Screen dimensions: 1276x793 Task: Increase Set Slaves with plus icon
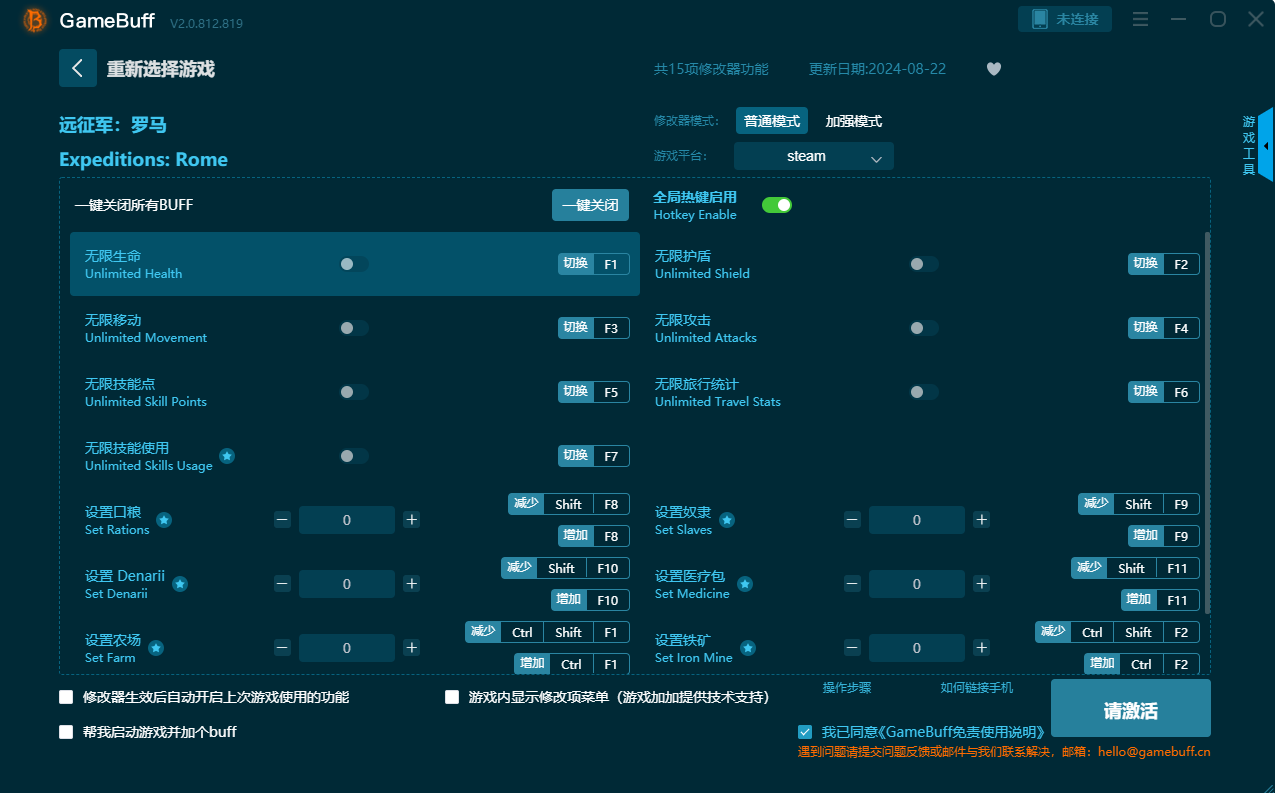click(982, 520)
